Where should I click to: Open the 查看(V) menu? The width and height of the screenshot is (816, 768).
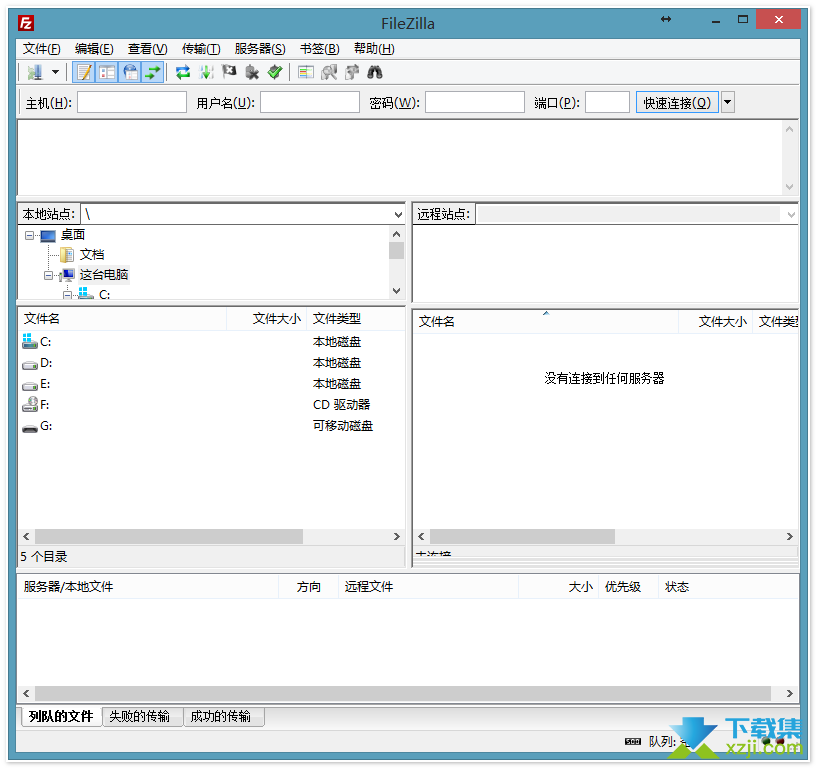coord(147,49)
